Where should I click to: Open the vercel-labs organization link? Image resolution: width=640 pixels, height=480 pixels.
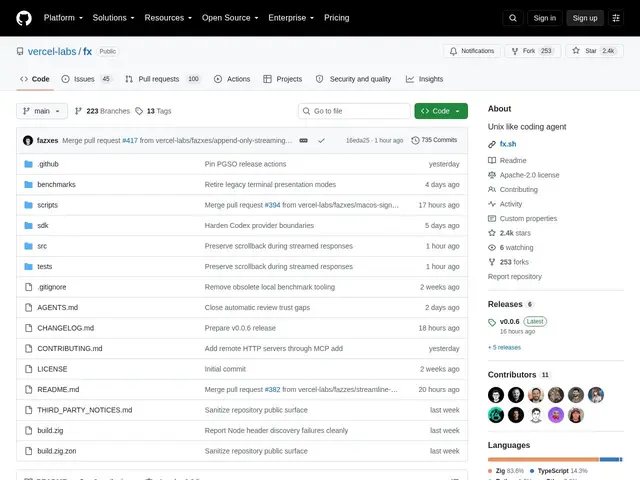[x=52, y=51]
